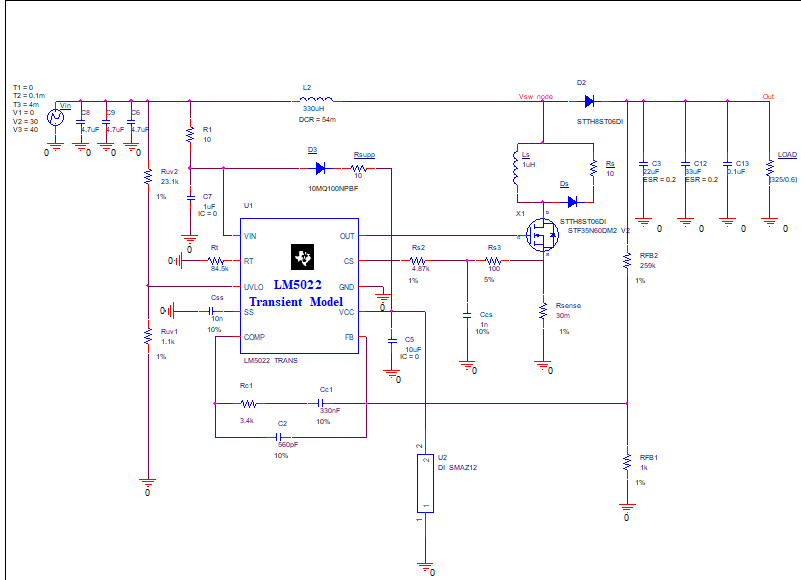Select the Ruv2 resistor symbol
801x580 pixels.
[148, 176]
